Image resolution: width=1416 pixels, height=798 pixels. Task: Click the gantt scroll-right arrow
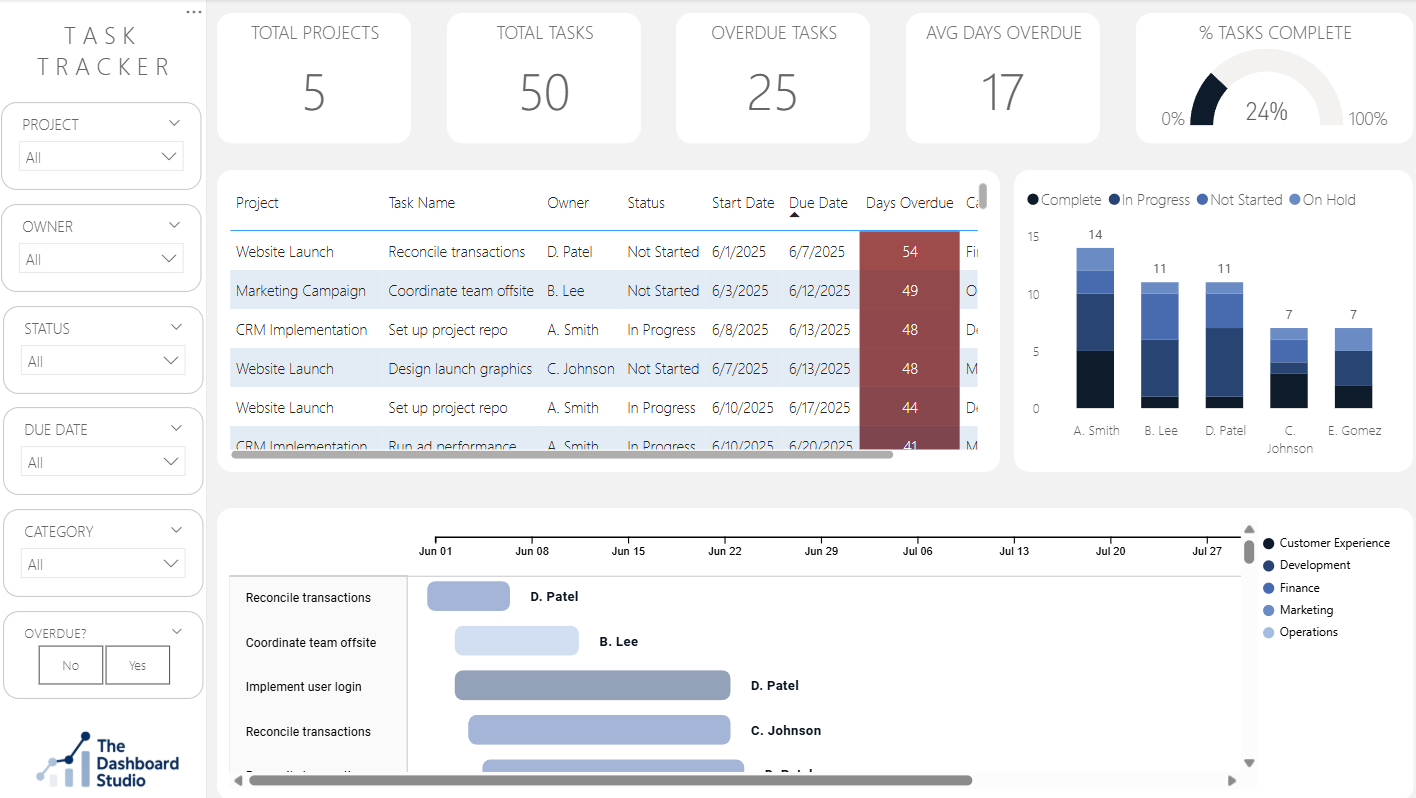[x=1232, y=780]
